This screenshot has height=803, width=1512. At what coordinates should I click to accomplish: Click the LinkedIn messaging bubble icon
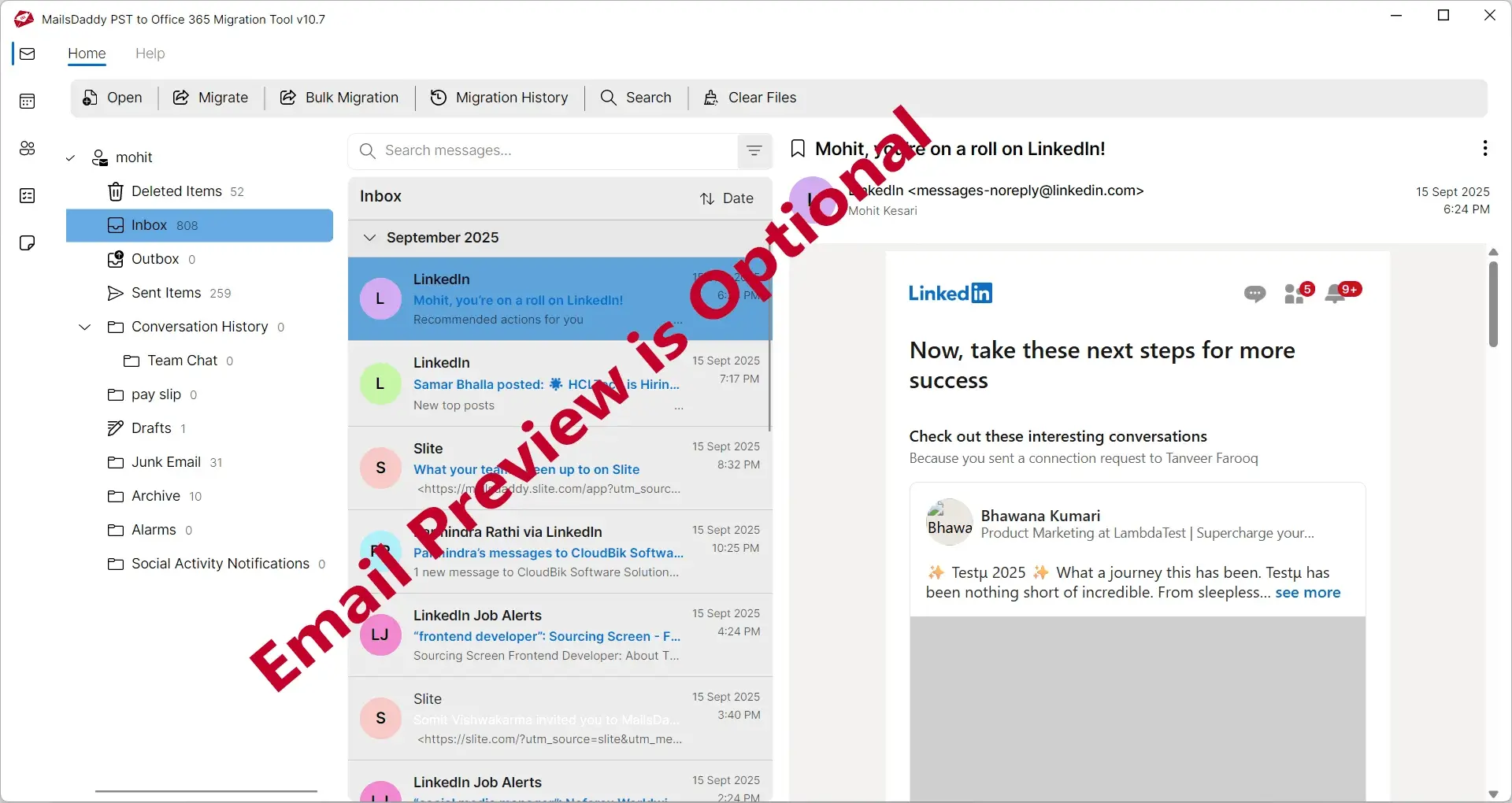click(x=1254, y=294)
